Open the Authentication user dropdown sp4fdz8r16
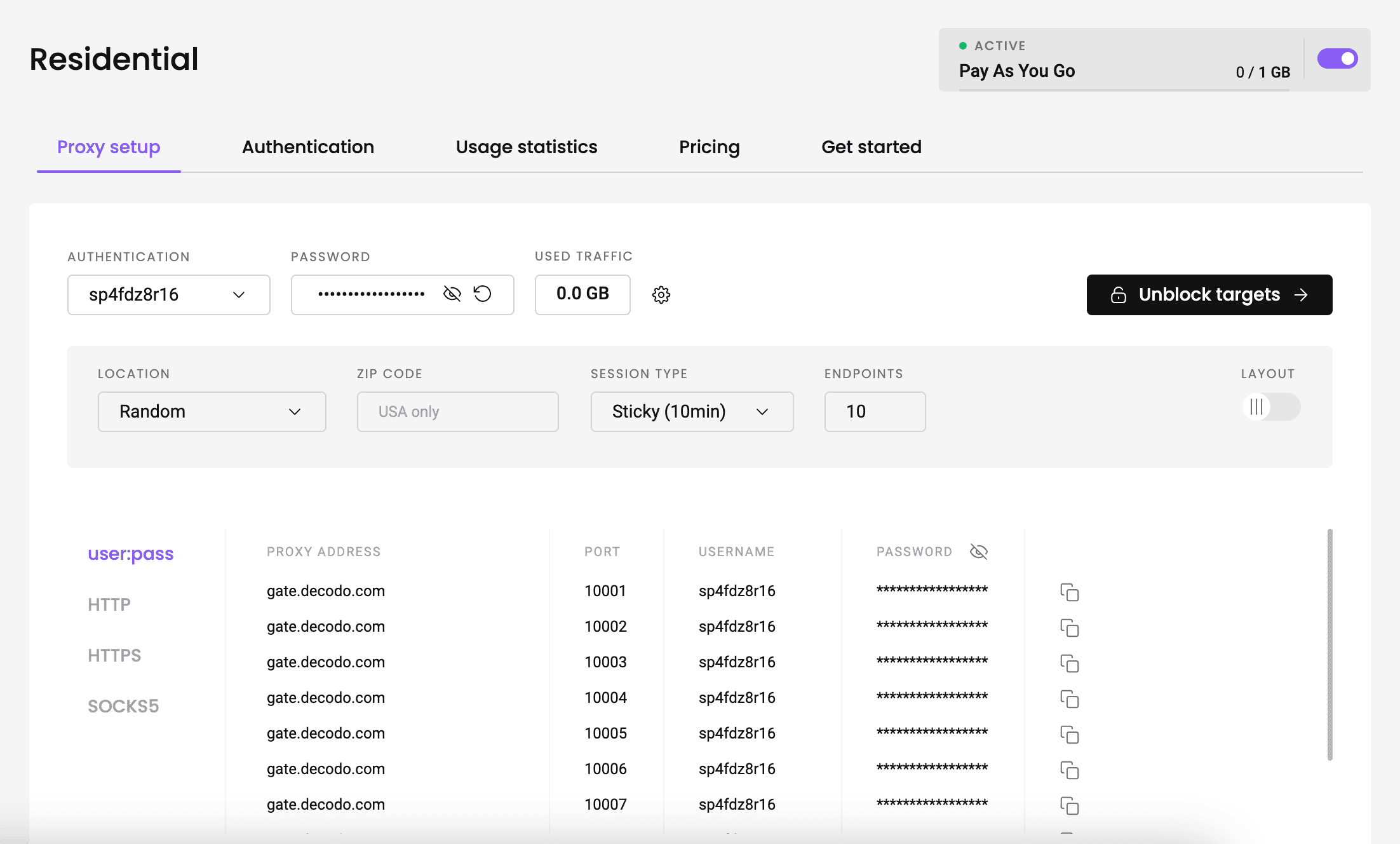 [169, 295]
